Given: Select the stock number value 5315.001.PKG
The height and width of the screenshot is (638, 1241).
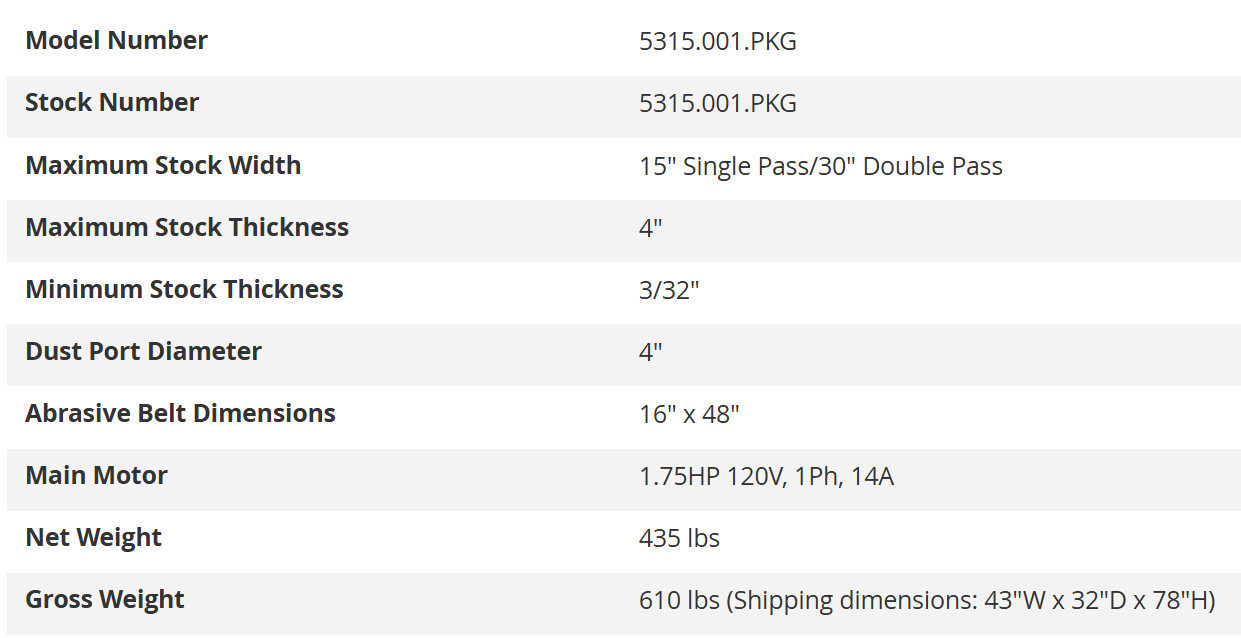Looking at the screenshot, I should tap(717, 104).
